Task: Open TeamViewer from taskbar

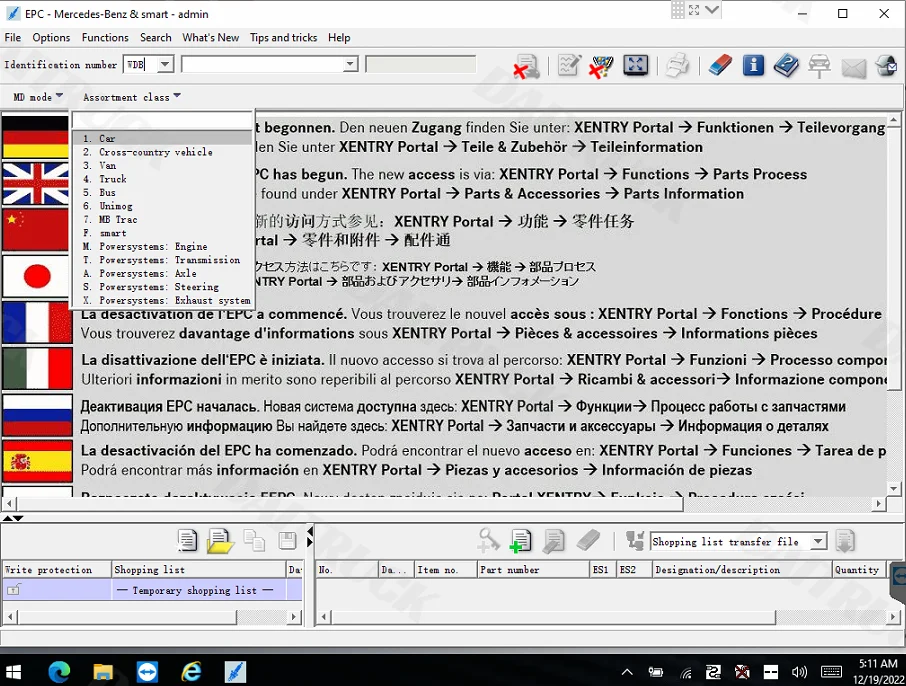Action: tap(147, 672)
